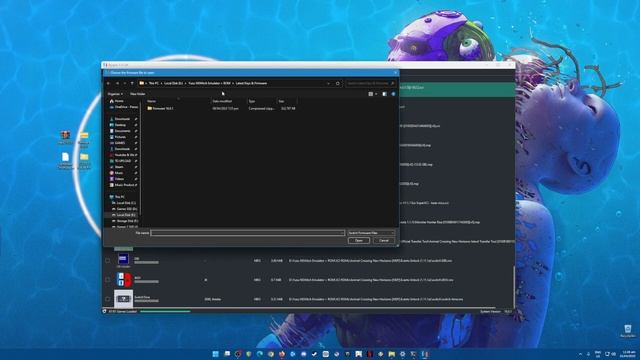Click the Ryujinx status bar refresh icon

104,311
